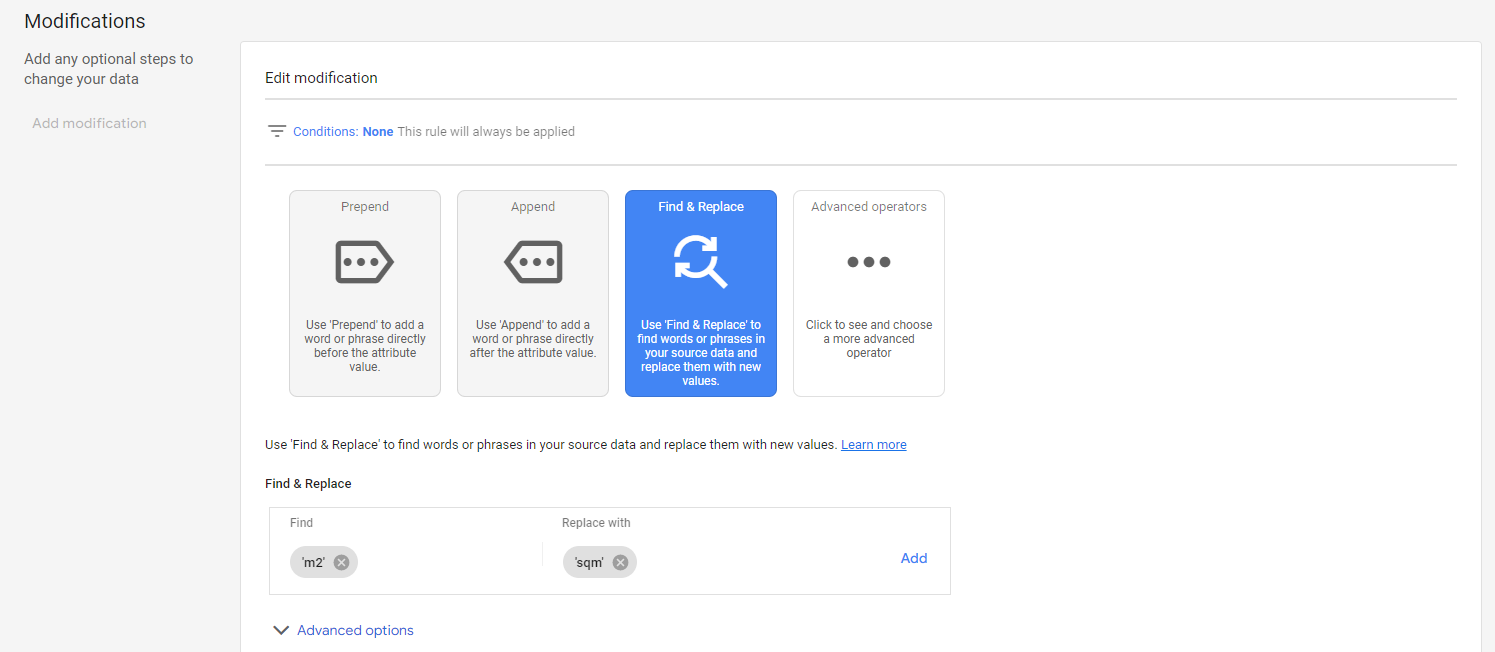Click the filter conditions icon
This screenshot has width=1495, height=652.
point(277,131)
